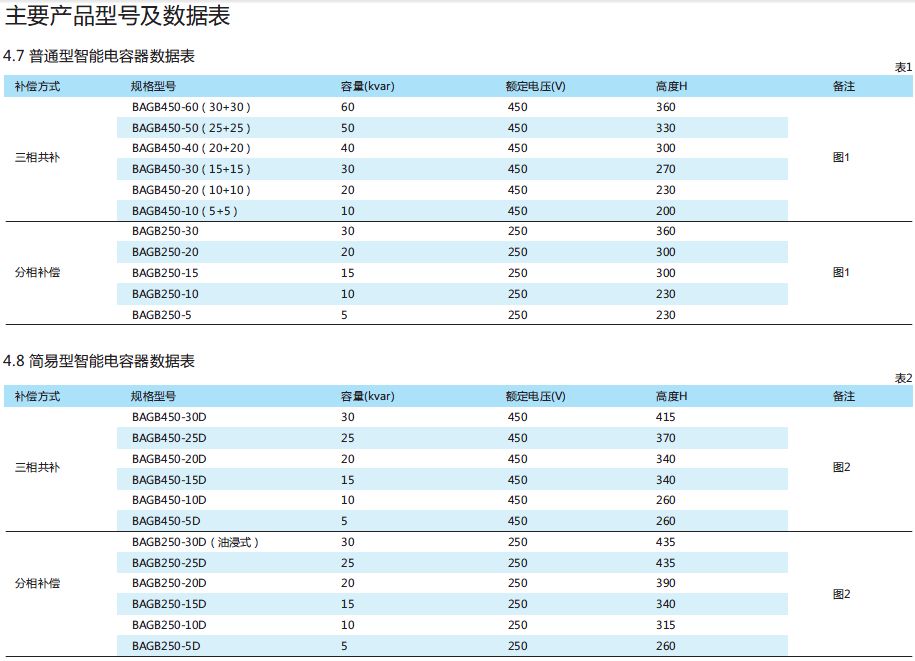This screenshot has width=915, height=661.
Task: Click capacity value 25 in BAGB250-25D row
Action: point(348,563)
